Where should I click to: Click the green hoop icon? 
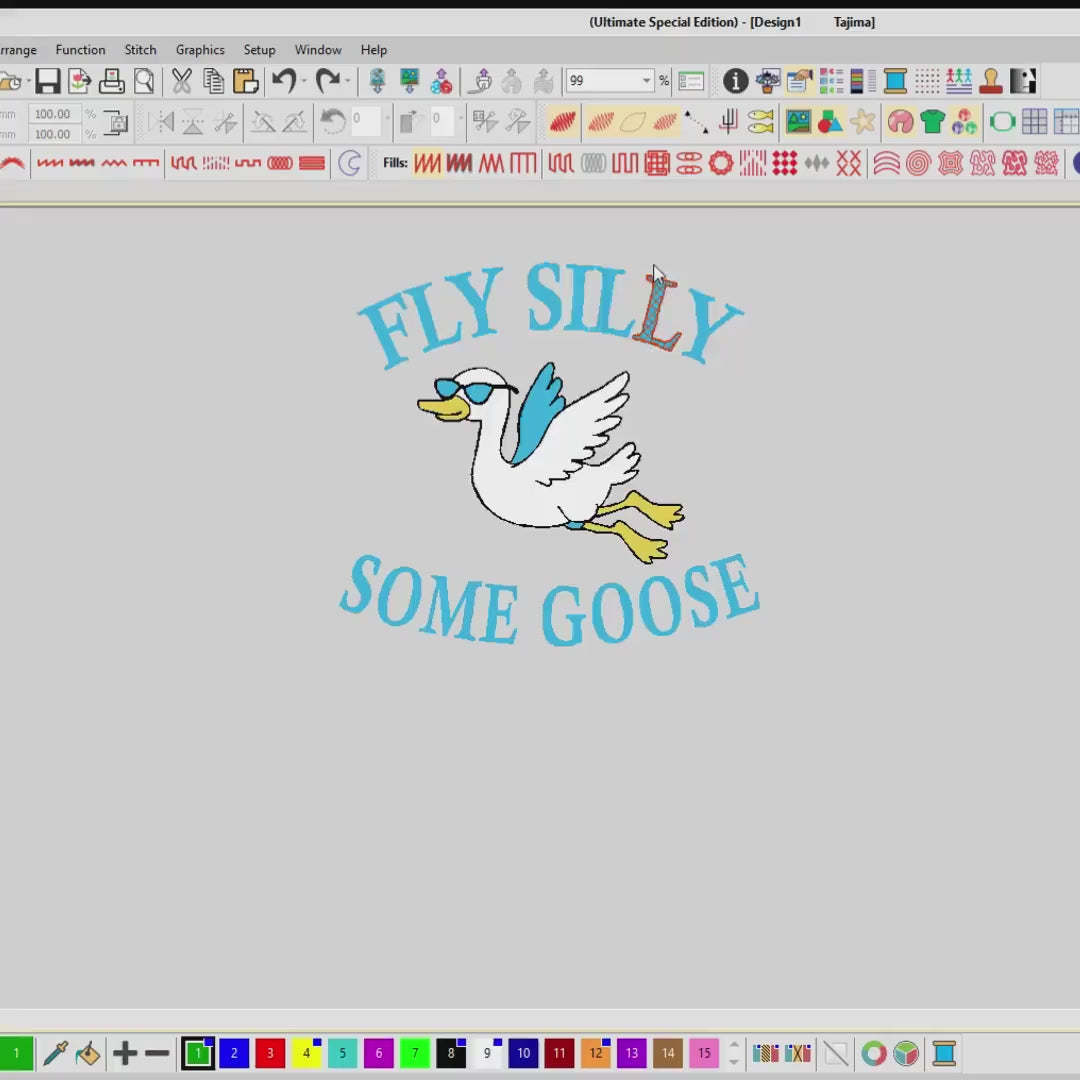click(x=1002, y=122)
